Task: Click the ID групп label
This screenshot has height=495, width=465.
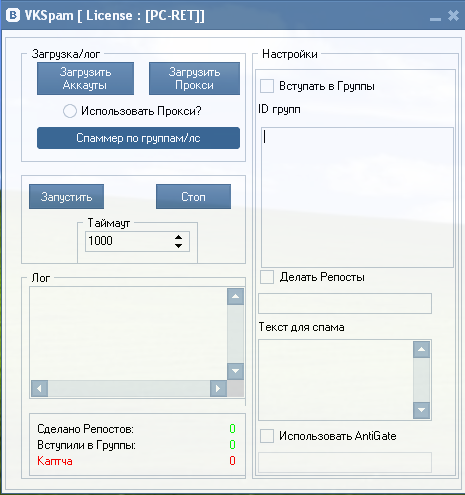Action: tap(279, 109)
